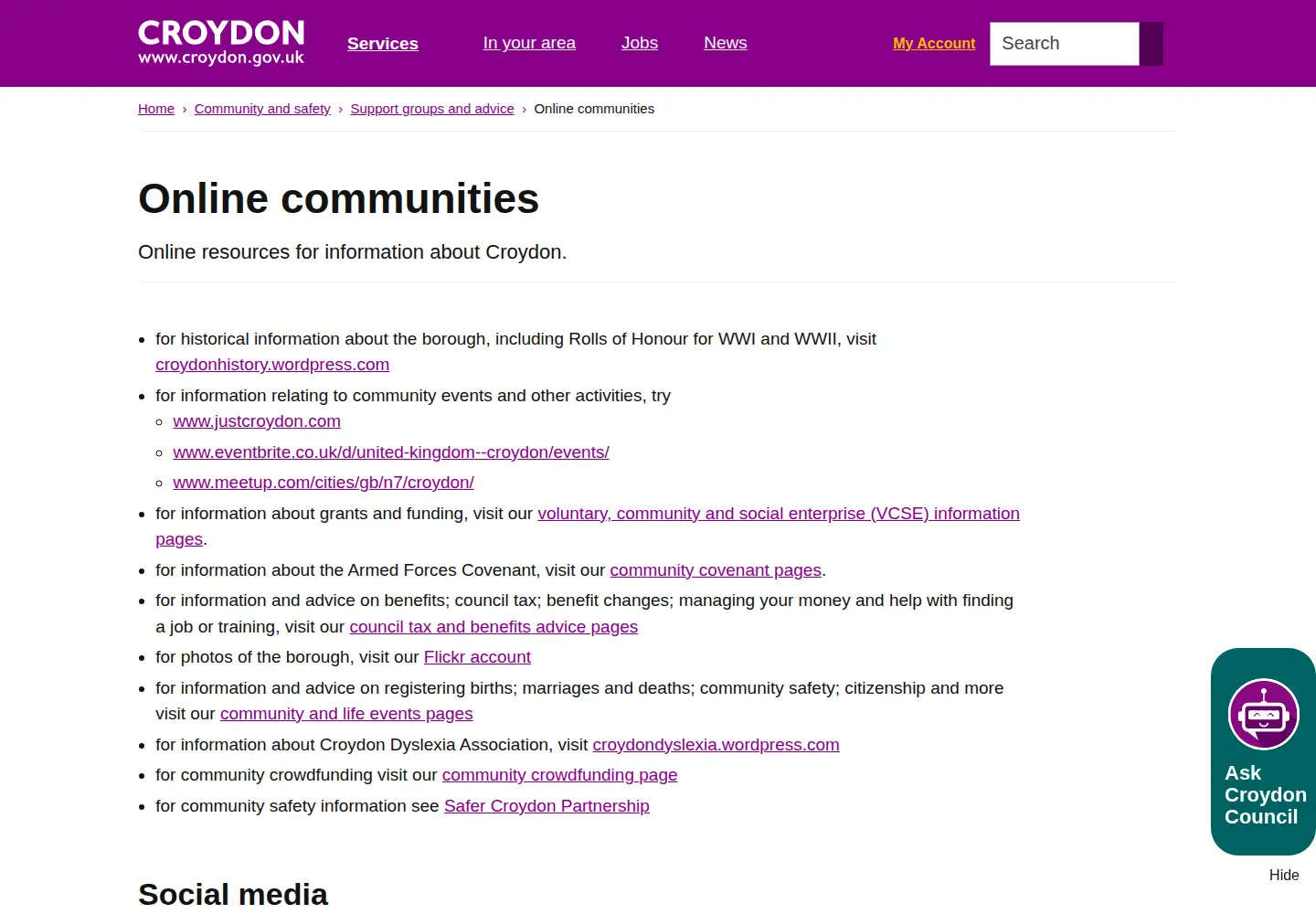The width and height of the screenshot is (1316, 914).
Task: Open the Support groups and advice breadcrumb
Action: point(432,109)
